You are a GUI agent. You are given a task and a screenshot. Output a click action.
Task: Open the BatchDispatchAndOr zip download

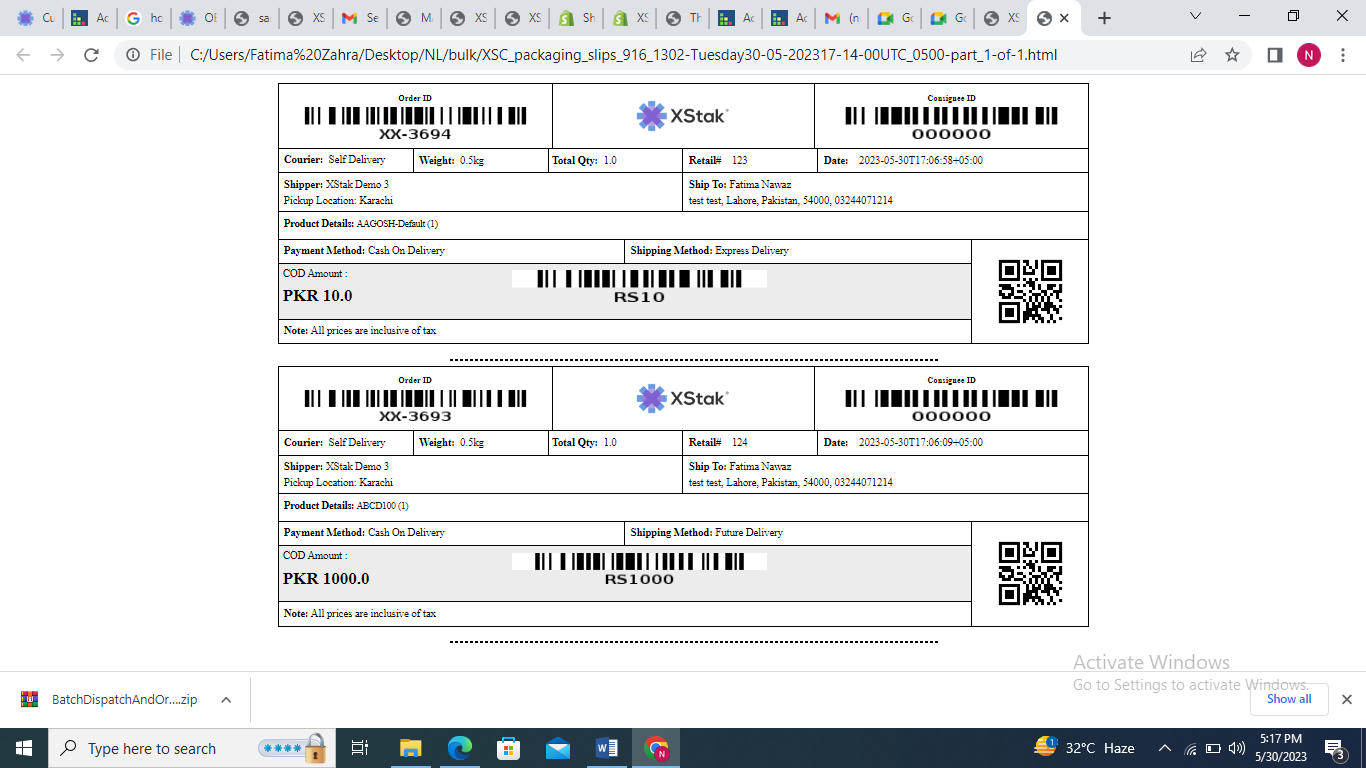(x=110, y=700)
